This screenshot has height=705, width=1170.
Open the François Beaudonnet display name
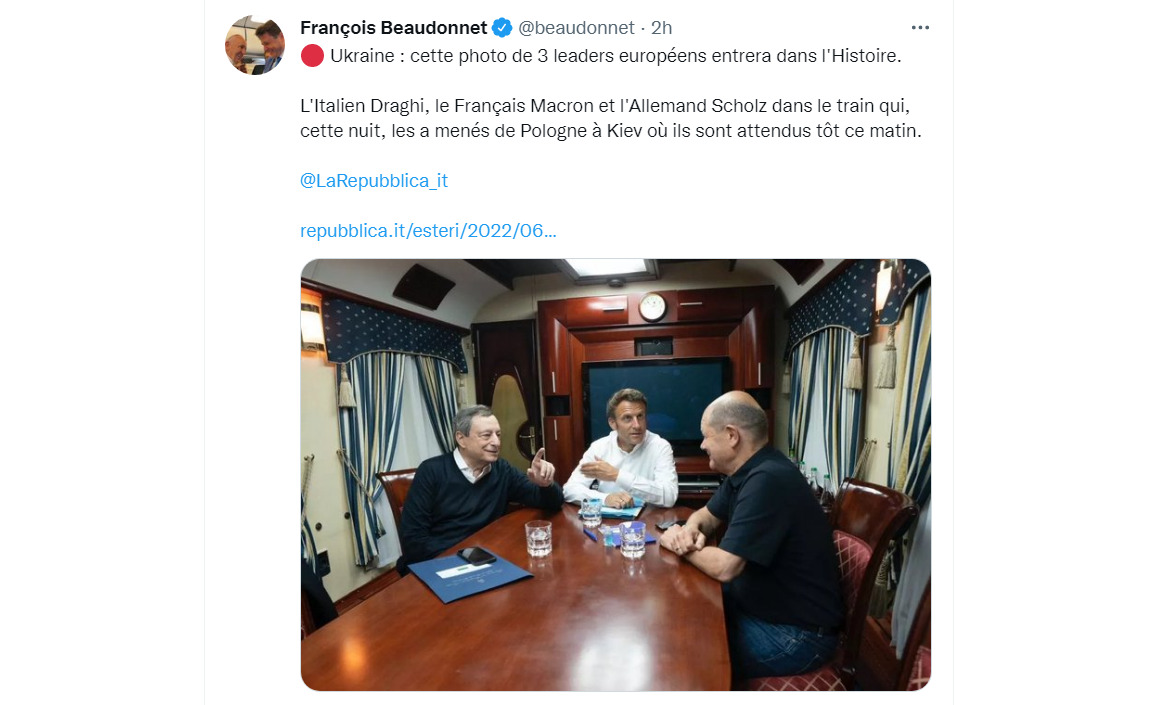[393, 28]
